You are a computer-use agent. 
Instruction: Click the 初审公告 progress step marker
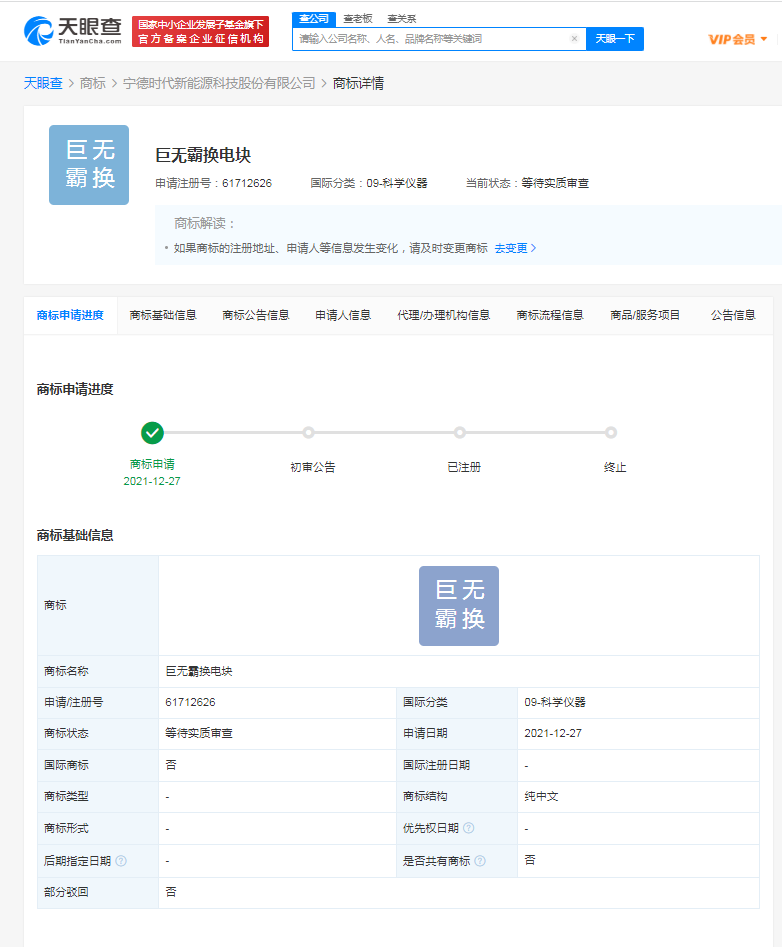point(309,432)
